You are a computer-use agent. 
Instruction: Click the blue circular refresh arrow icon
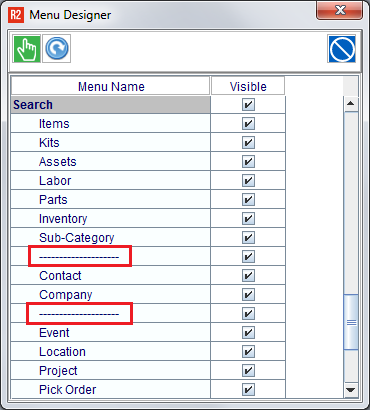(57, 49)
